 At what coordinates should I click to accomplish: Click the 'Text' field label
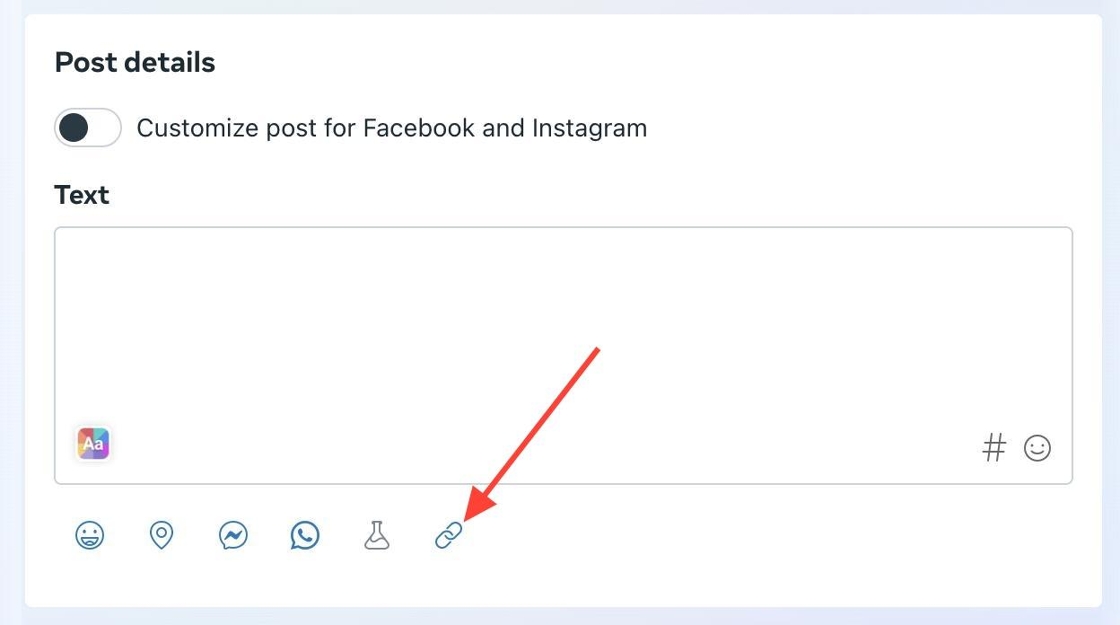click(82, 195)
